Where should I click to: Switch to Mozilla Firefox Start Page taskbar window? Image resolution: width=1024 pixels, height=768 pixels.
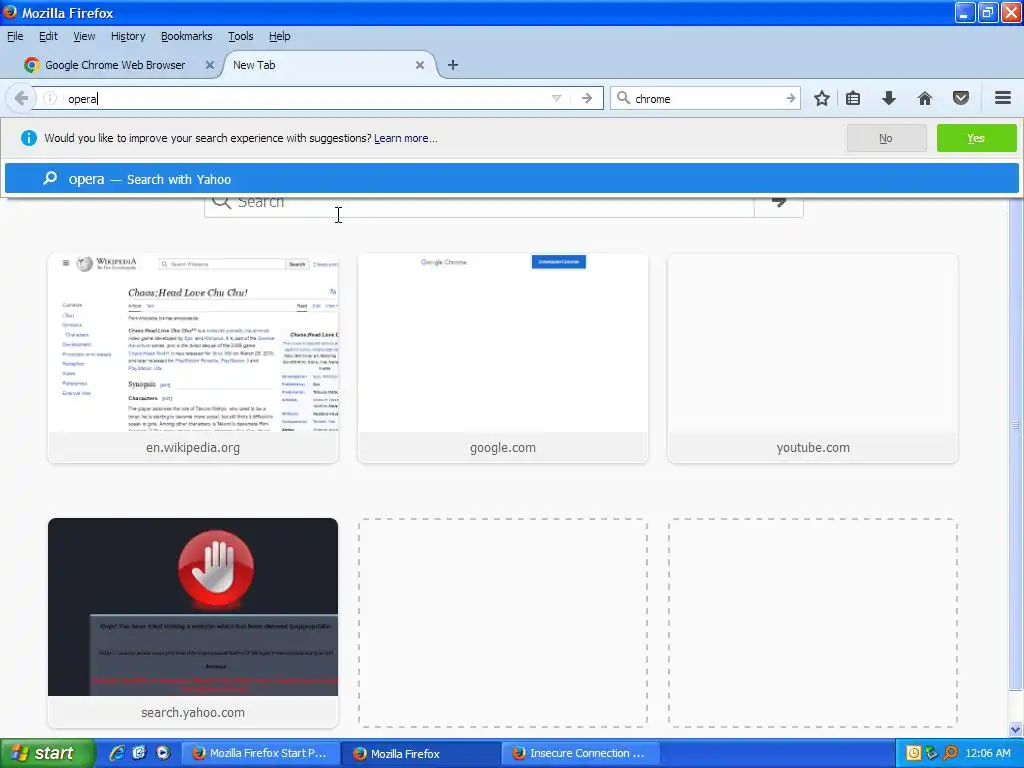pos(260,754)
